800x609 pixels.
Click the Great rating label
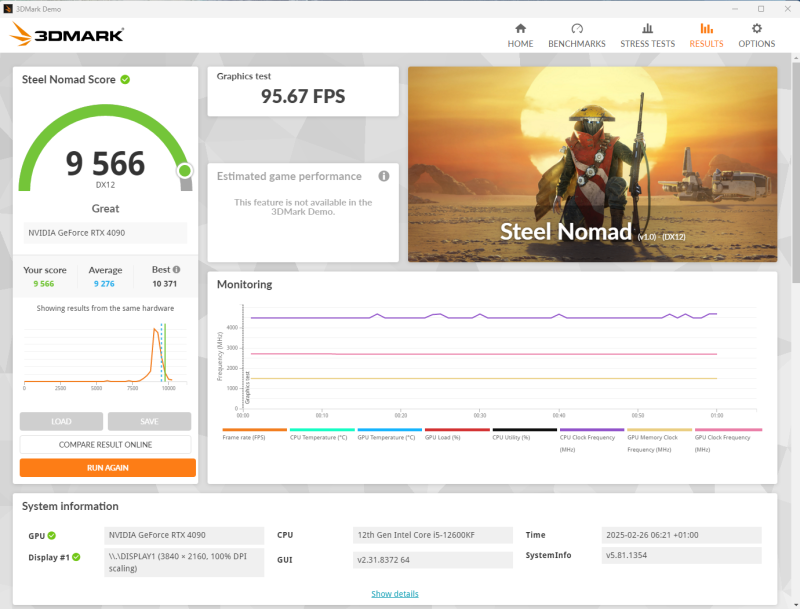point(105,209)
